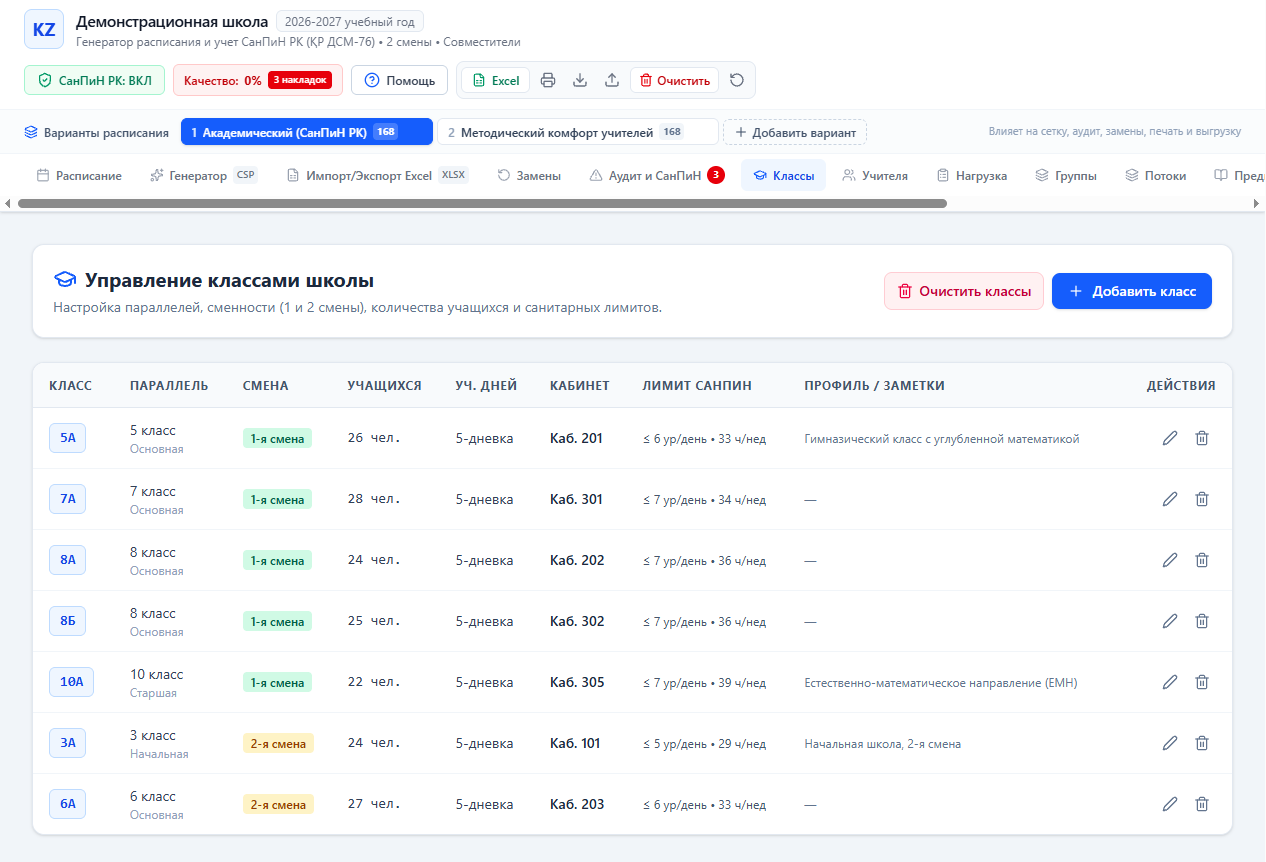The image size is (1266, 862).
Task: Edit class 10А with its pencil icon
Action: click(1170, 682)
